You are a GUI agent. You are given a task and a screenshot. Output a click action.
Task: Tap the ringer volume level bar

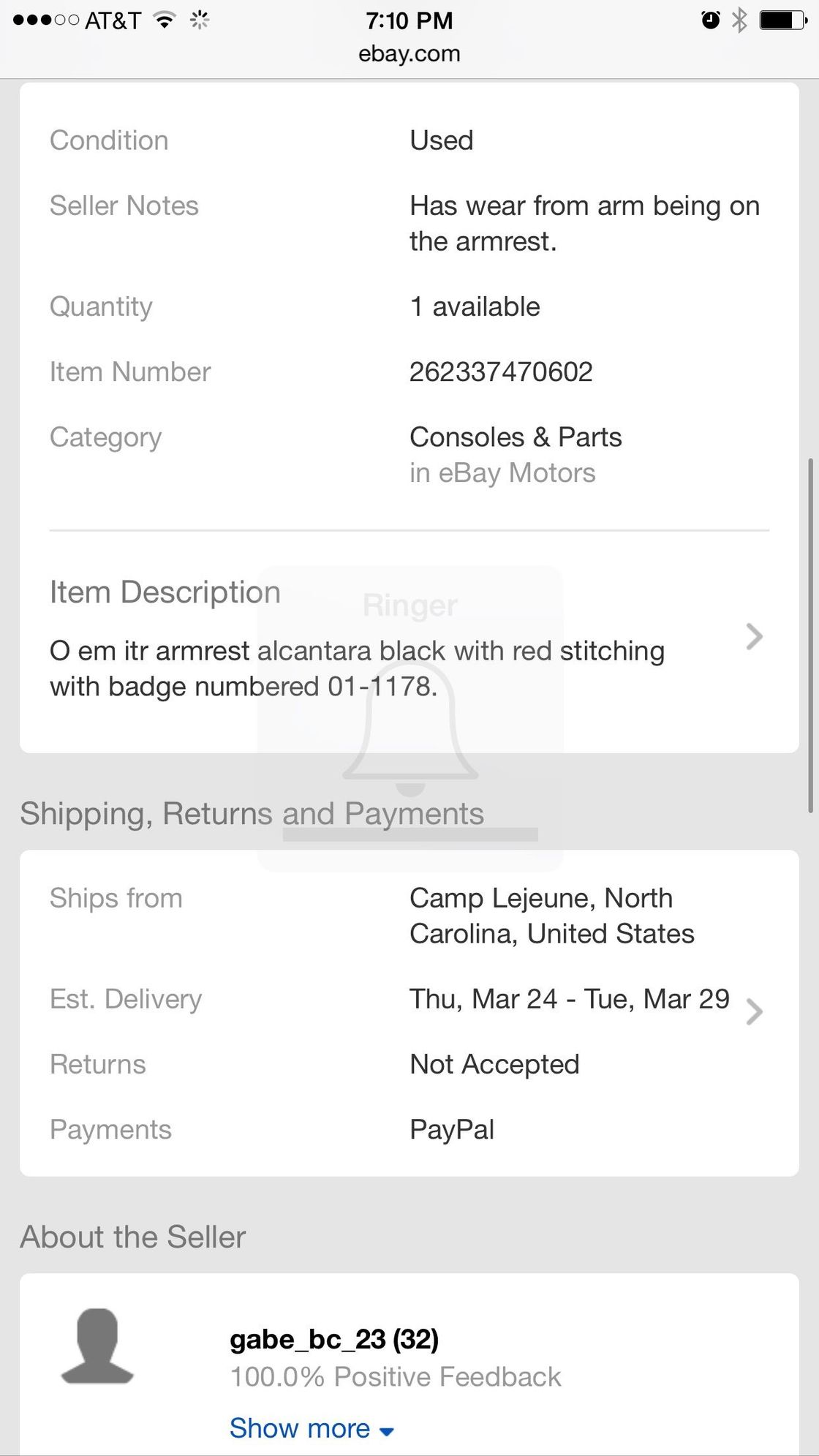(410, 834)
